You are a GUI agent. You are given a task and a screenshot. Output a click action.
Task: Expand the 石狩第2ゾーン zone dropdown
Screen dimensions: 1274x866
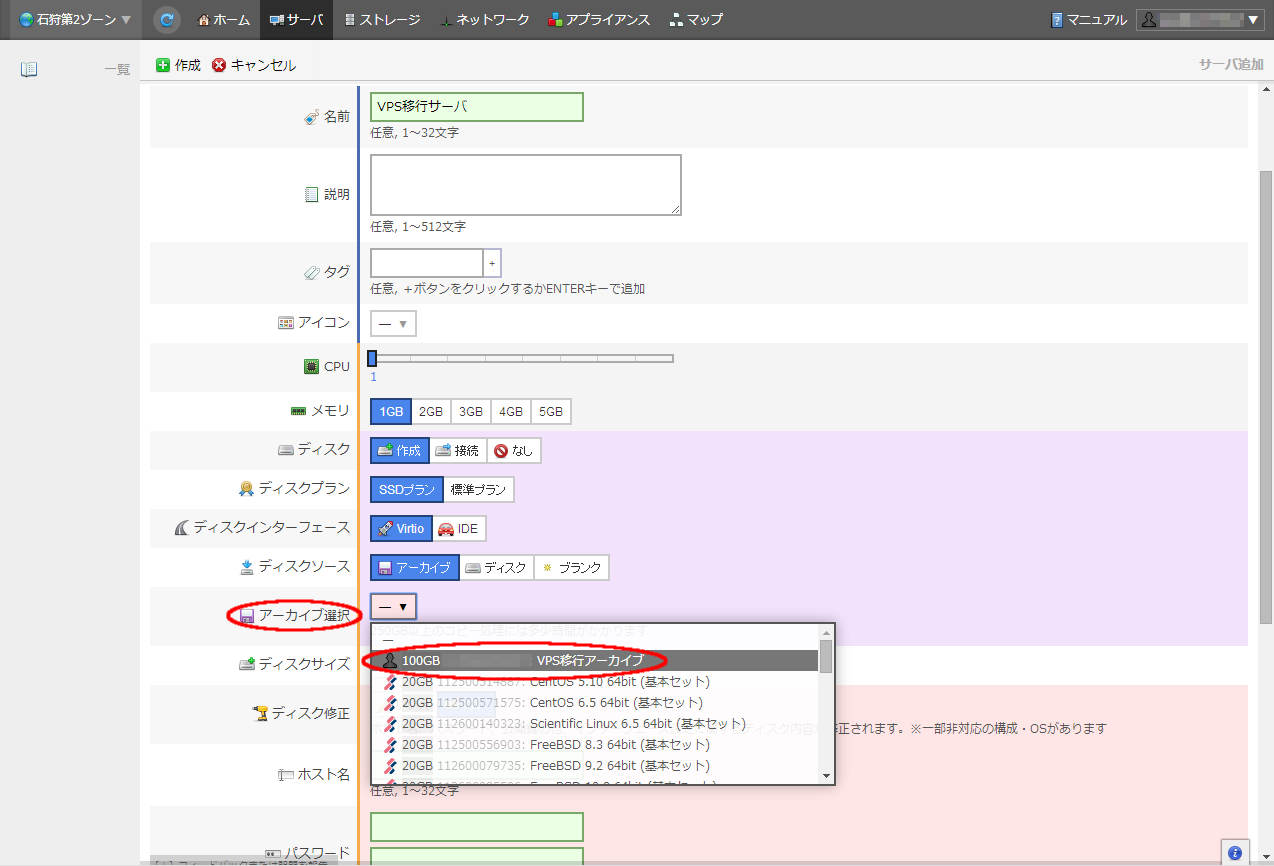point(76,19)
